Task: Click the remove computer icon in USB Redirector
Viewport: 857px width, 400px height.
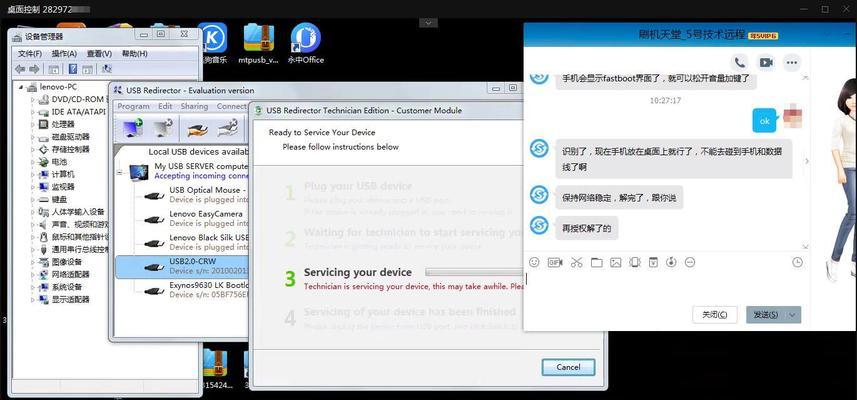Action: pos(163,128)
